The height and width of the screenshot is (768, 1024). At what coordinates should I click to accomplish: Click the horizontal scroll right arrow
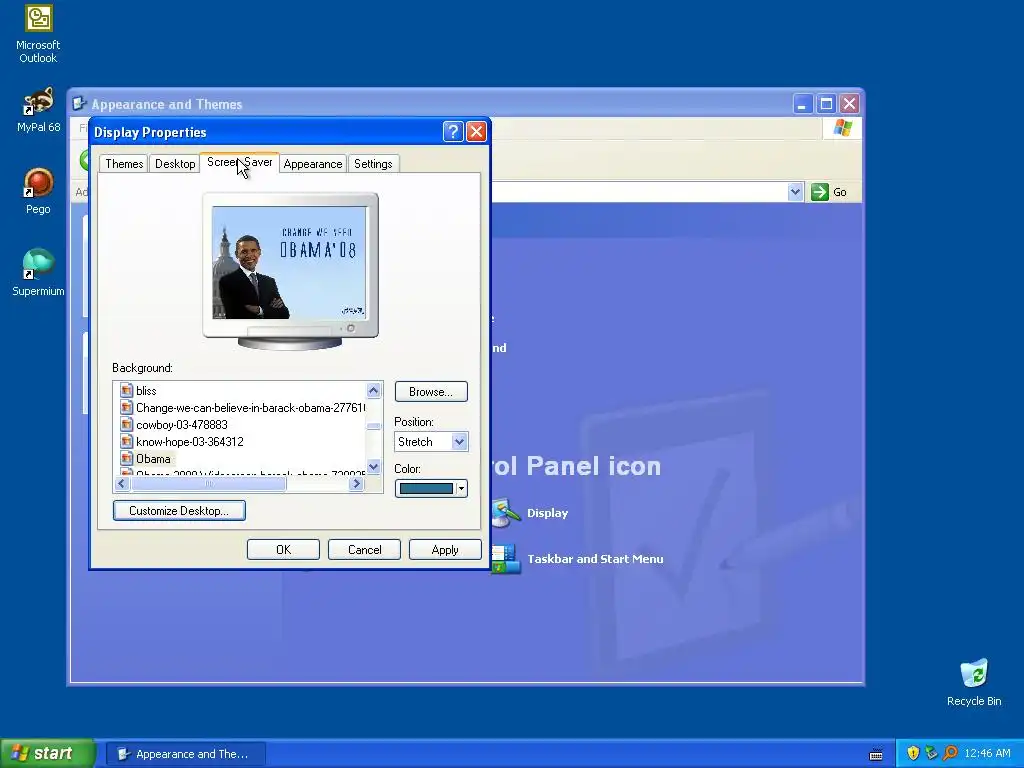pyautogui.click(x=356, y=484)
